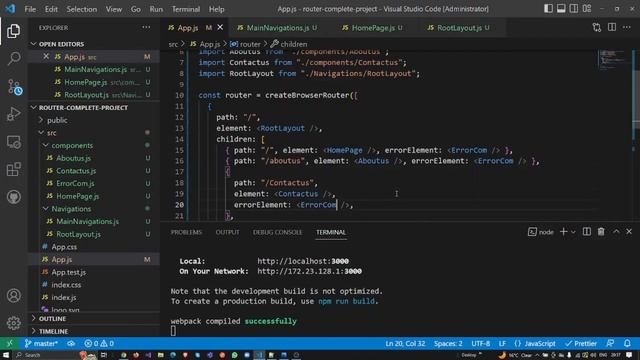Open the Terminal menu

pyautogui.click(x=186, y=9)
